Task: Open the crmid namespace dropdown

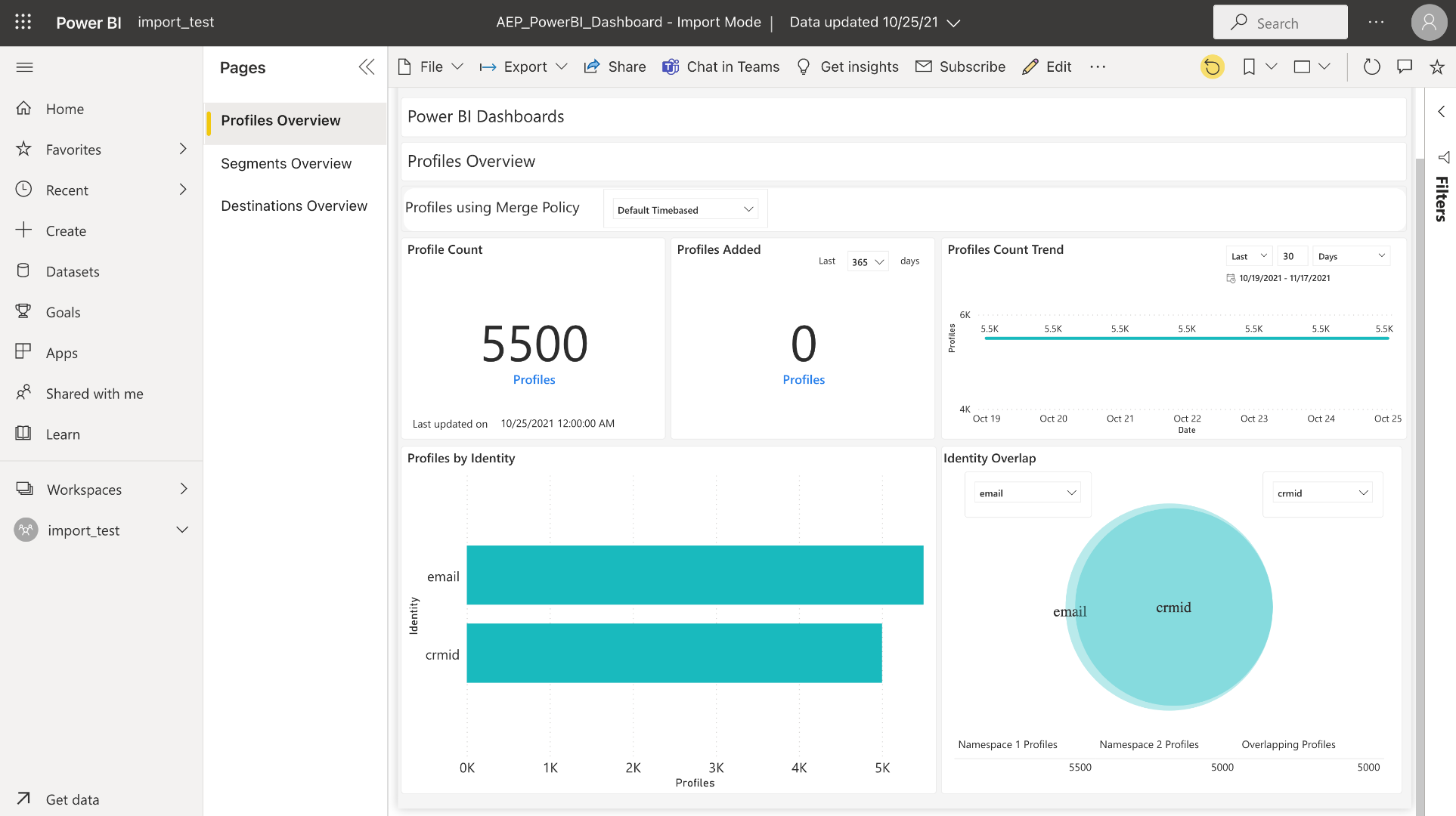Action: point(1322,493)
